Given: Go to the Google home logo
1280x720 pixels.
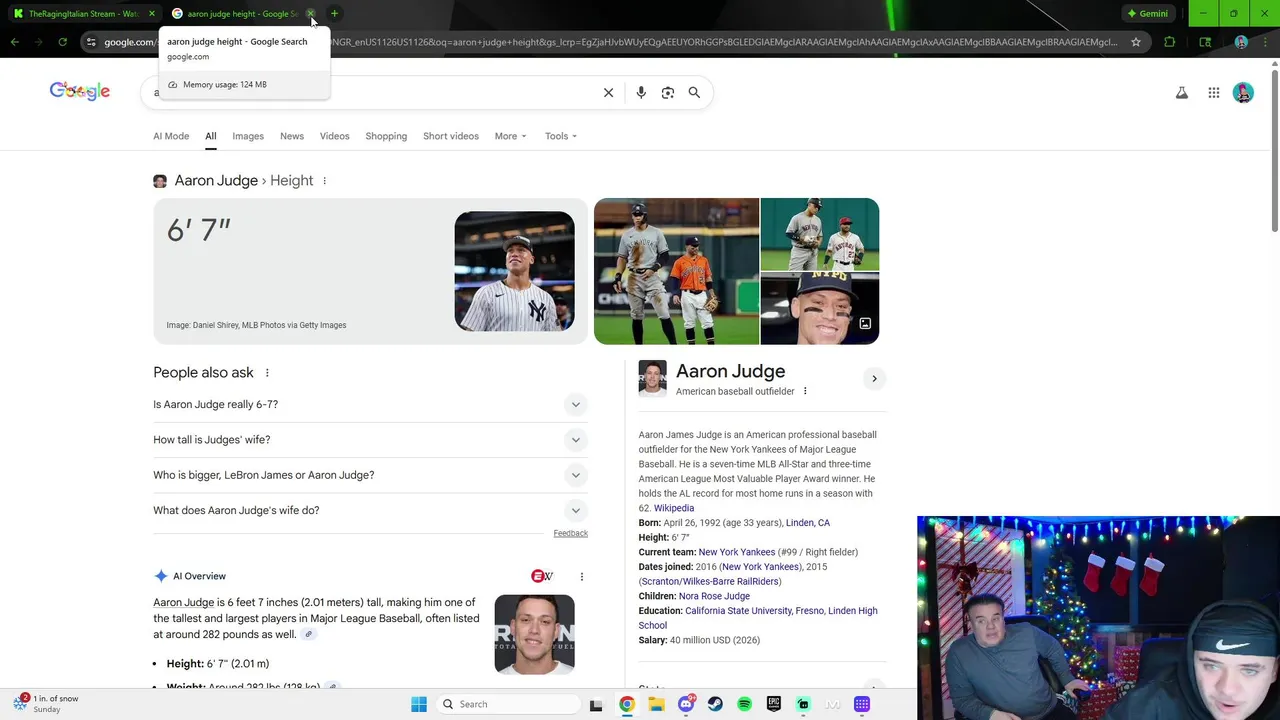Looking at the screenshot, I should point(80,91).
